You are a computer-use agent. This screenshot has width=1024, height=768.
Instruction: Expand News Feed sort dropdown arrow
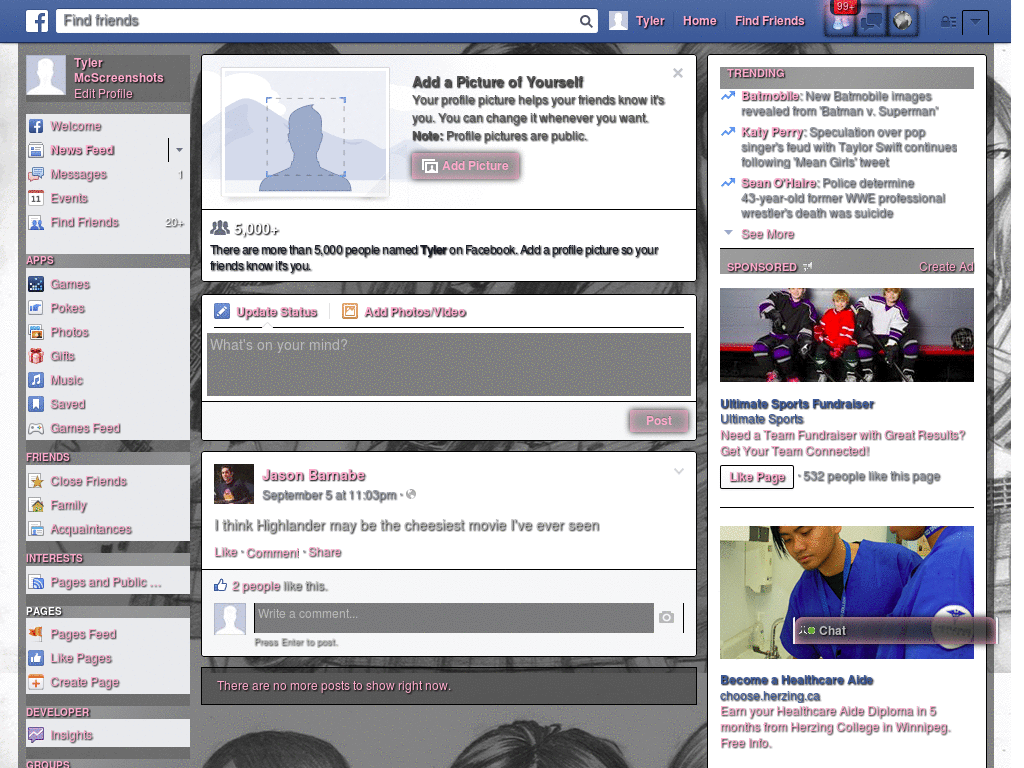[179, 150]
